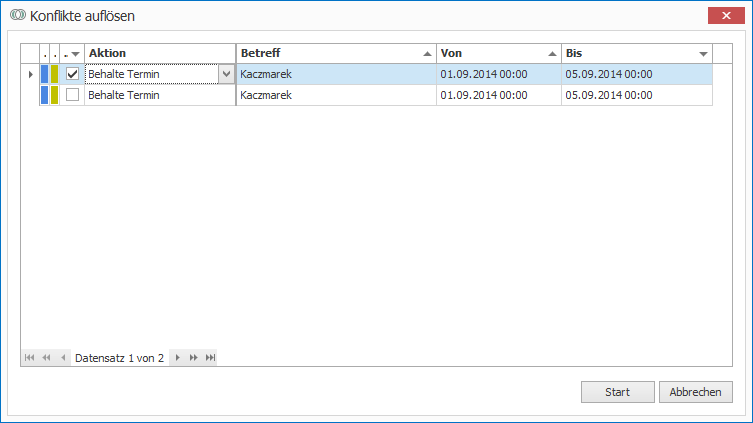Open the Behalte Termin action dropdown
Viewport: 753px width, 423px height.
(x=226, y=74)
